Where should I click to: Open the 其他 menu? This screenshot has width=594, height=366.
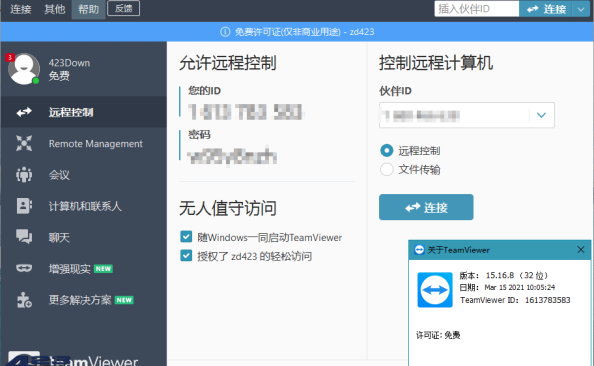pyautogui.click(x=54, y=9)
